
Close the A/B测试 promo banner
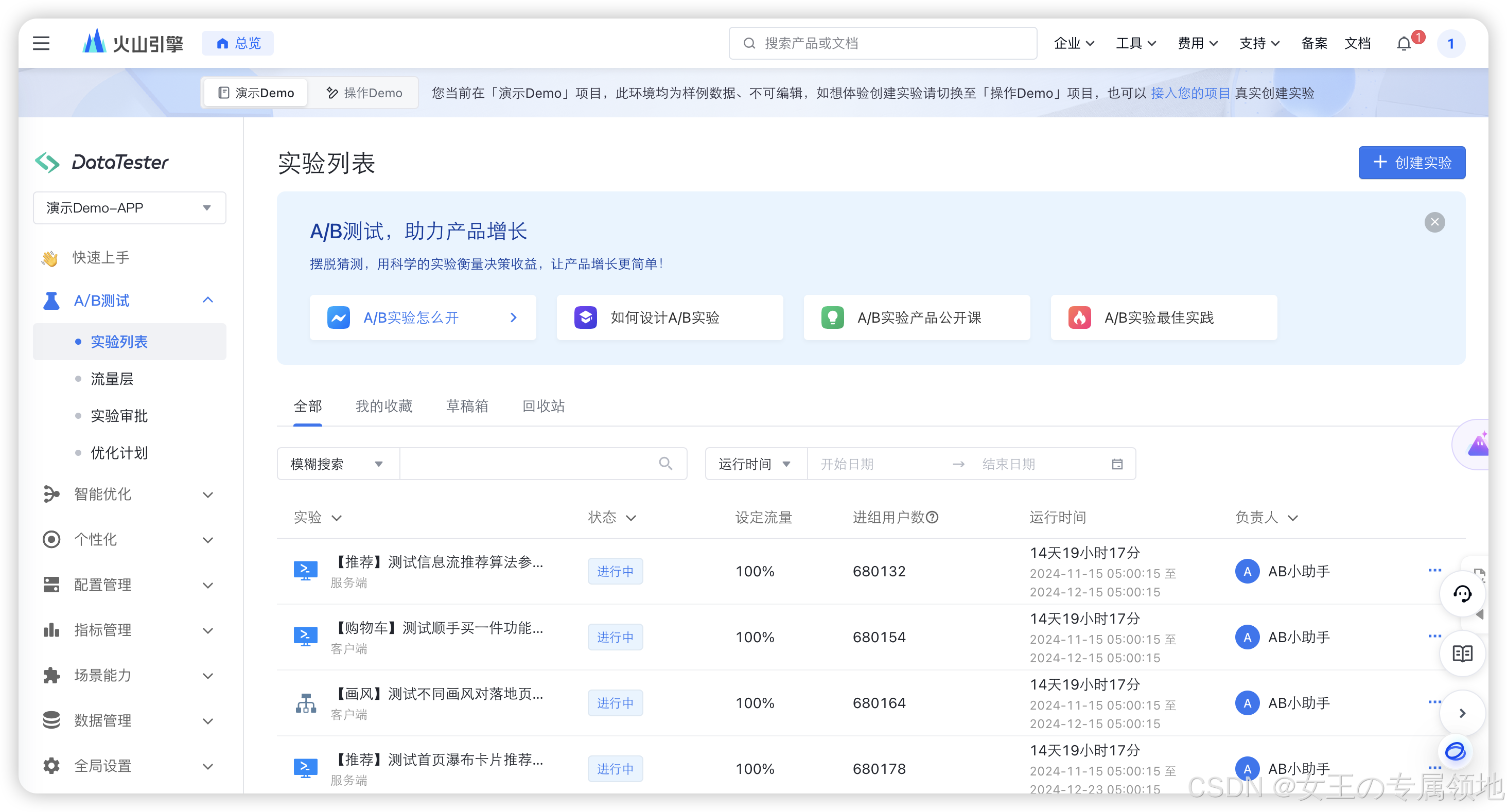click(x=1434, y=222)
